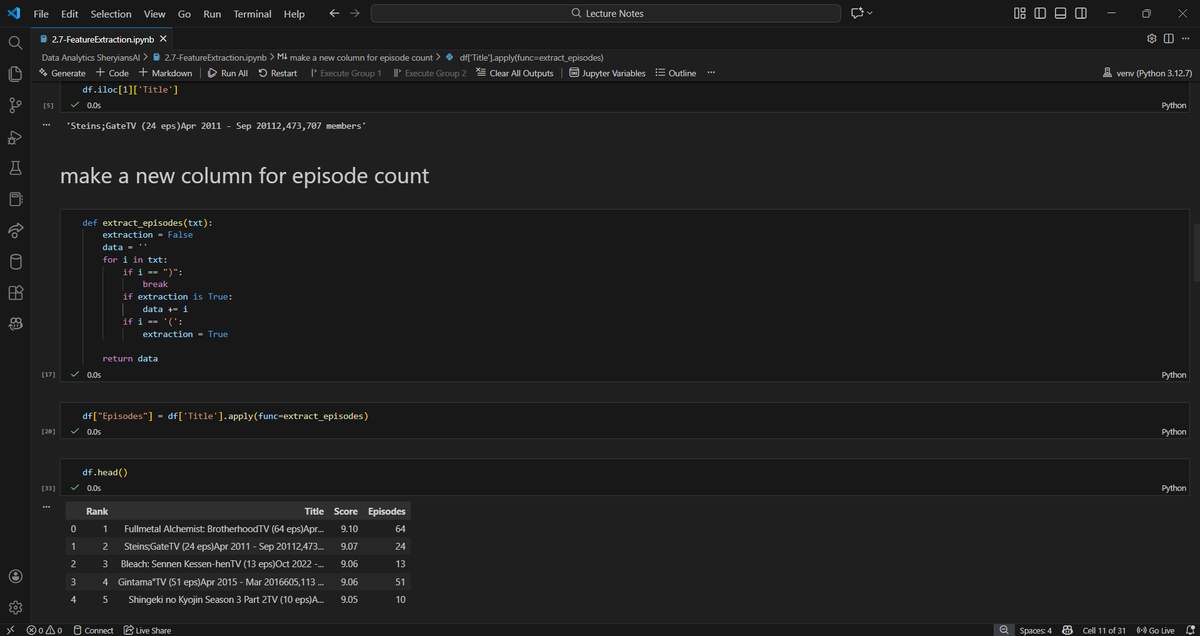Add a new Markdown cell
Screen dimensions: 1200x636
[165, 73]
